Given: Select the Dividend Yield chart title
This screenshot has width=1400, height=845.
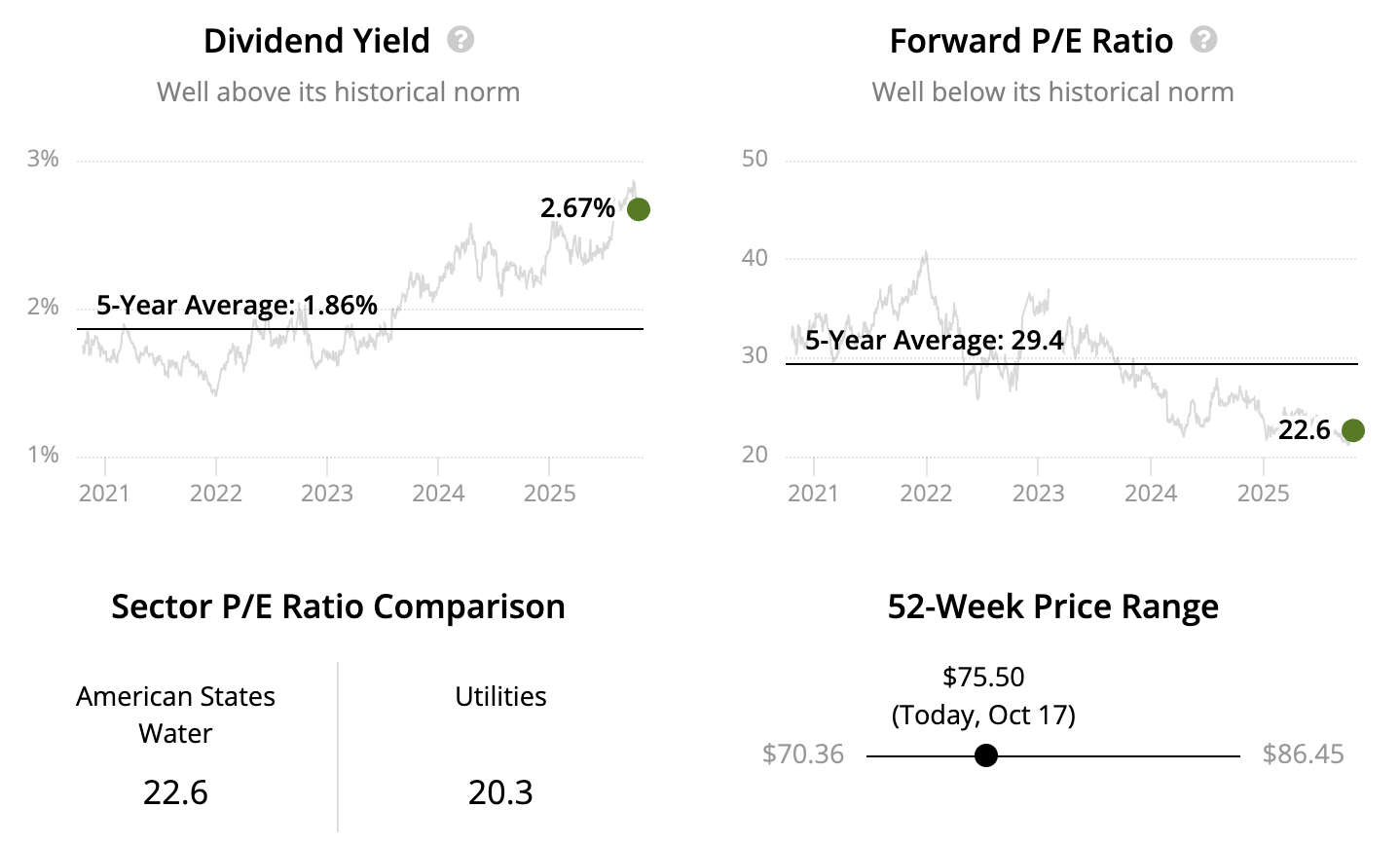Looking at the screenshot, I should (x=316, y=41).
